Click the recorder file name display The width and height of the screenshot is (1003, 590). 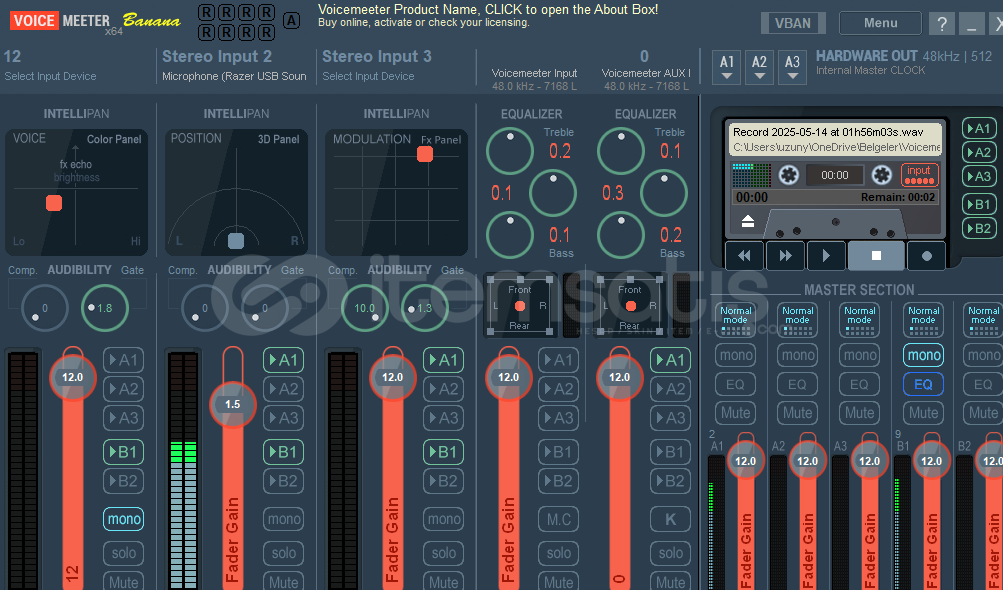coord(835,139)
